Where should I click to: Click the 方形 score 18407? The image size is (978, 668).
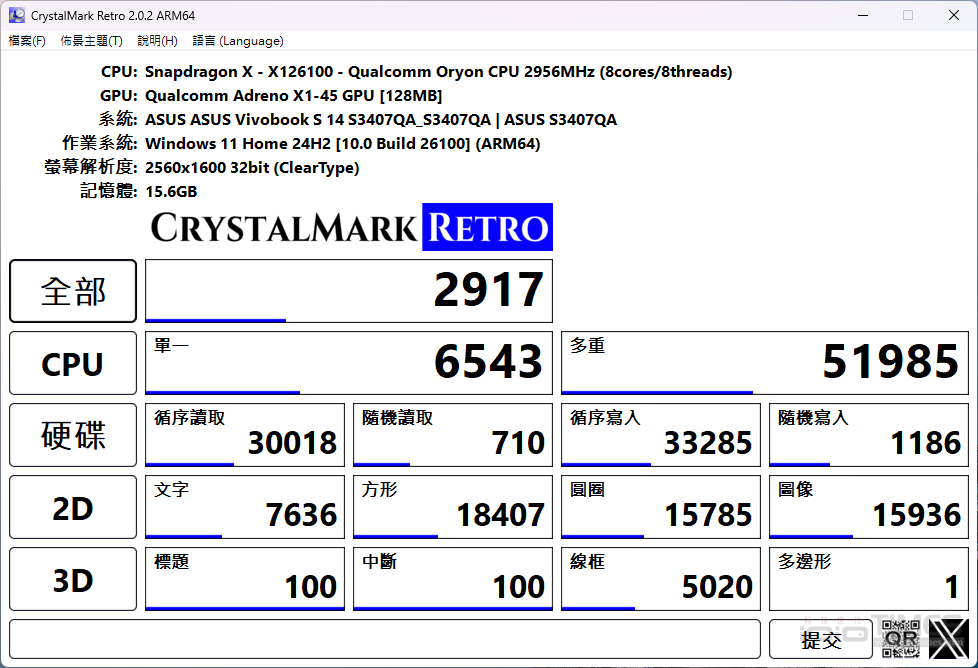(x=453, y=507)
